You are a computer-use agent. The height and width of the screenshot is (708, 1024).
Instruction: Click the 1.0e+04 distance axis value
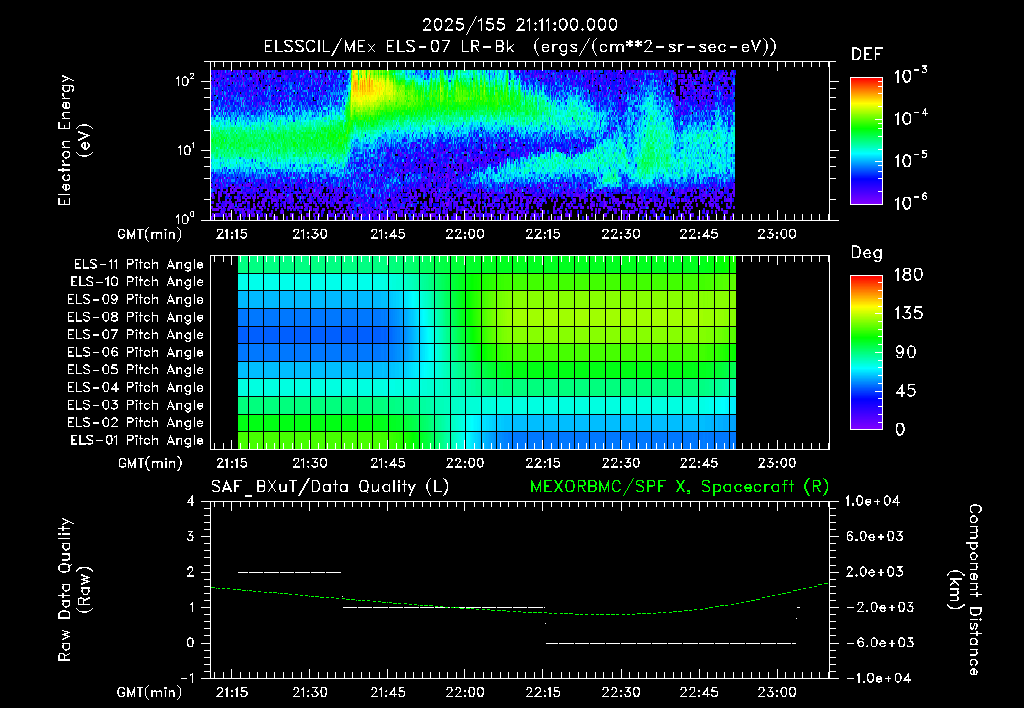872,502
